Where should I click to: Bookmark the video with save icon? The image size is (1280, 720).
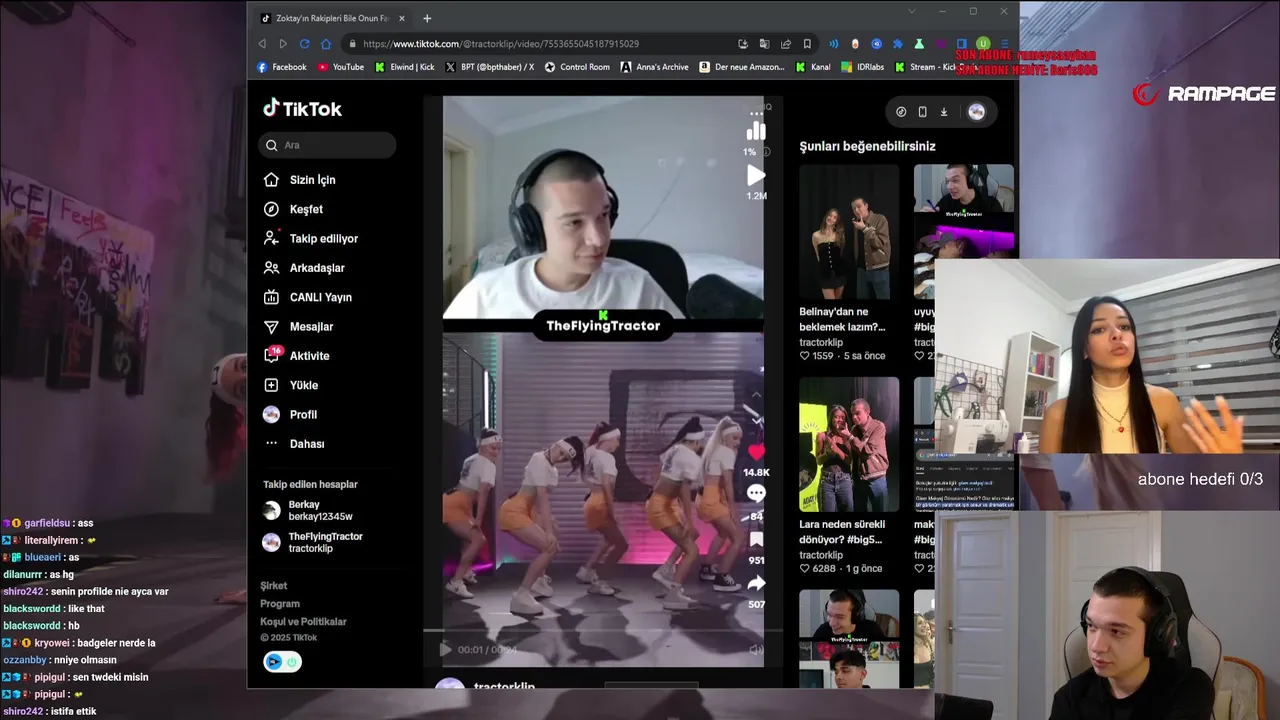point(756,540)
